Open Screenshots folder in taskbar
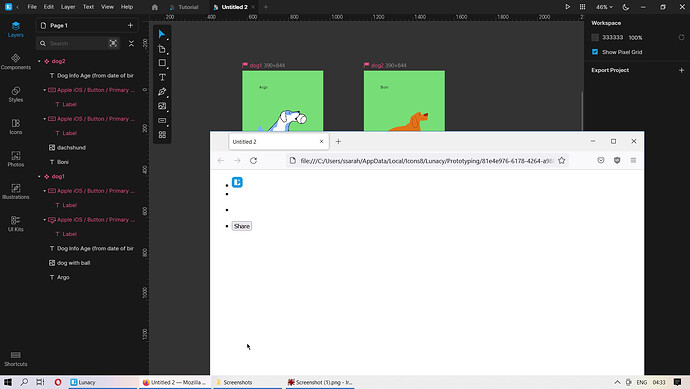This screenshot has height=389, width=690. click(x=247, y=382)
